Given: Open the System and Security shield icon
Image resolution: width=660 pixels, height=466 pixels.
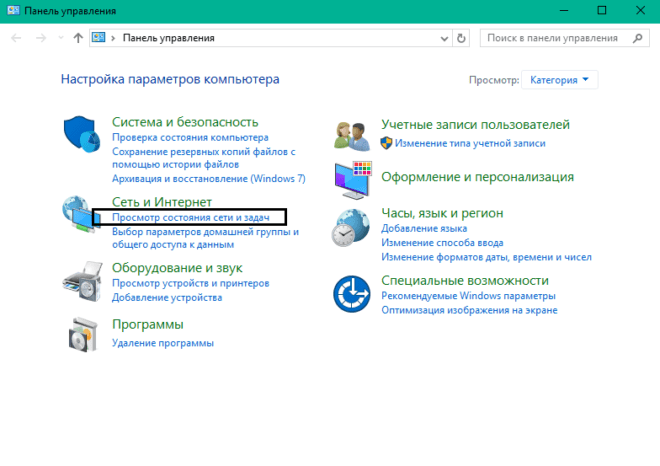Looking at the screenshot, I should 82,134.
